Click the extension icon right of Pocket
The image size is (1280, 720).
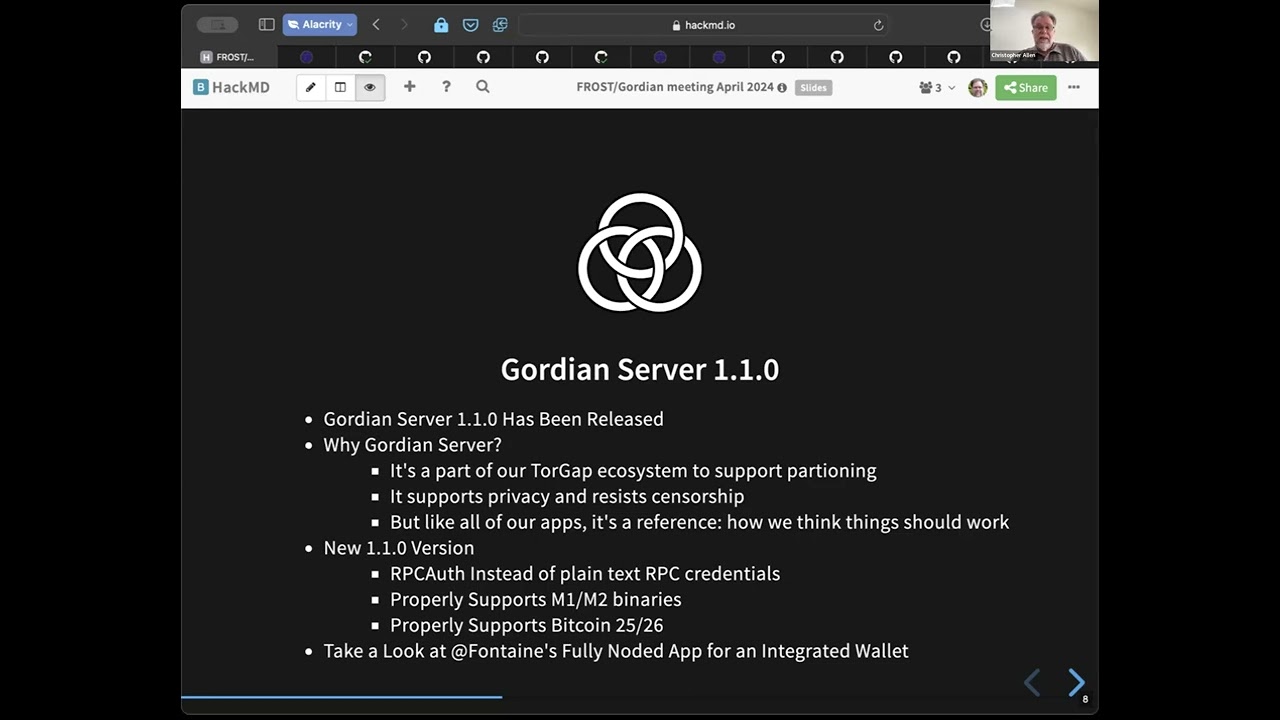(500, 25)
